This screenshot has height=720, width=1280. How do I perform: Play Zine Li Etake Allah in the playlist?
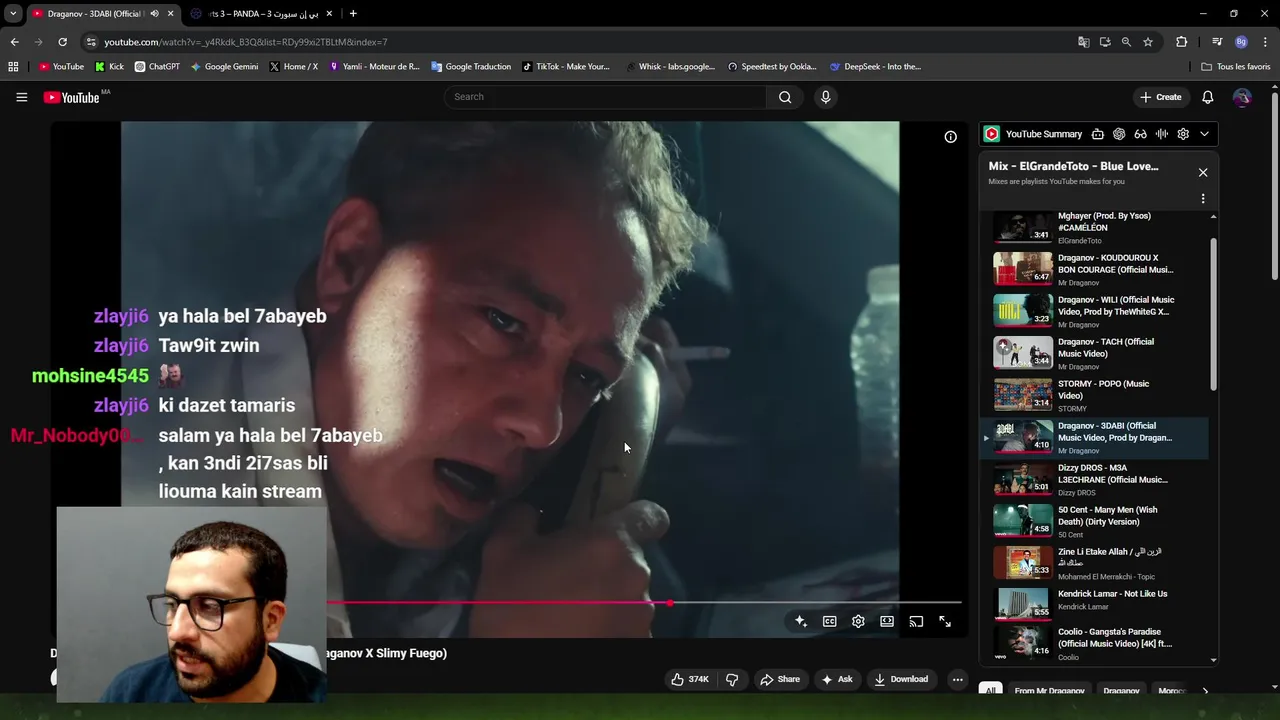pos(1094,563)
